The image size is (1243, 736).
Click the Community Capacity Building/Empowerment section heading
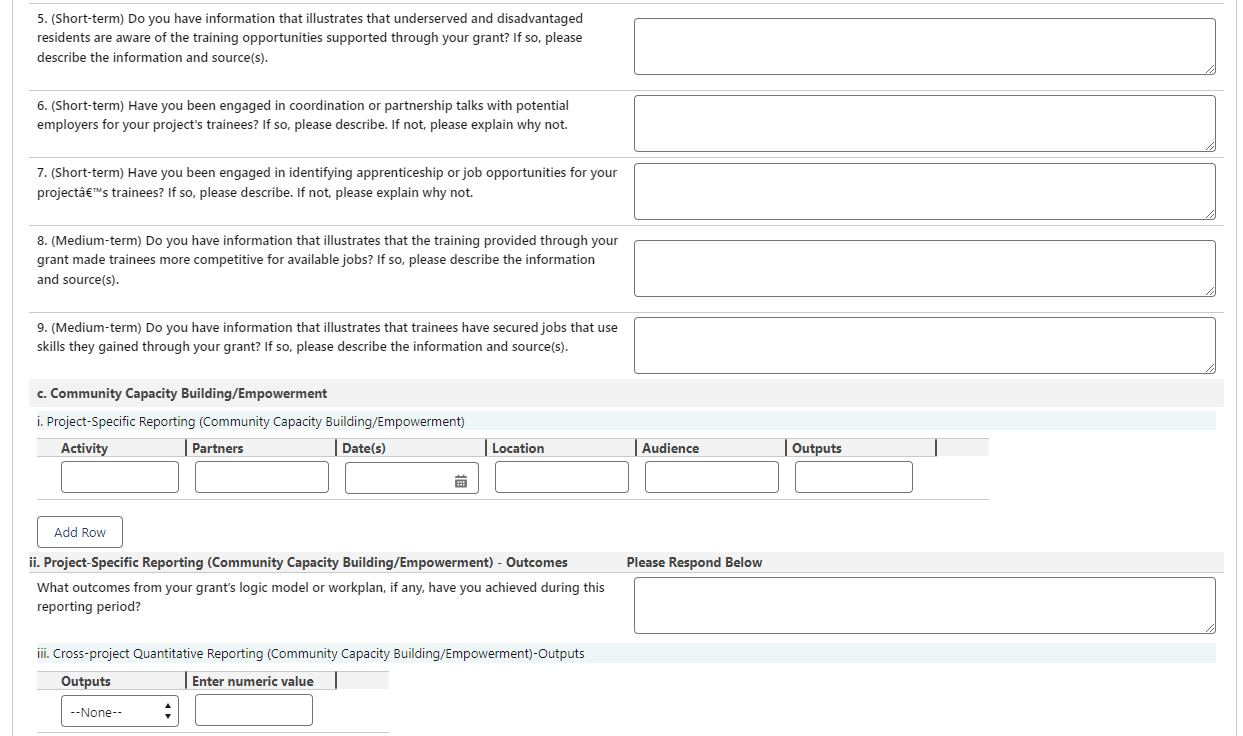182,393
